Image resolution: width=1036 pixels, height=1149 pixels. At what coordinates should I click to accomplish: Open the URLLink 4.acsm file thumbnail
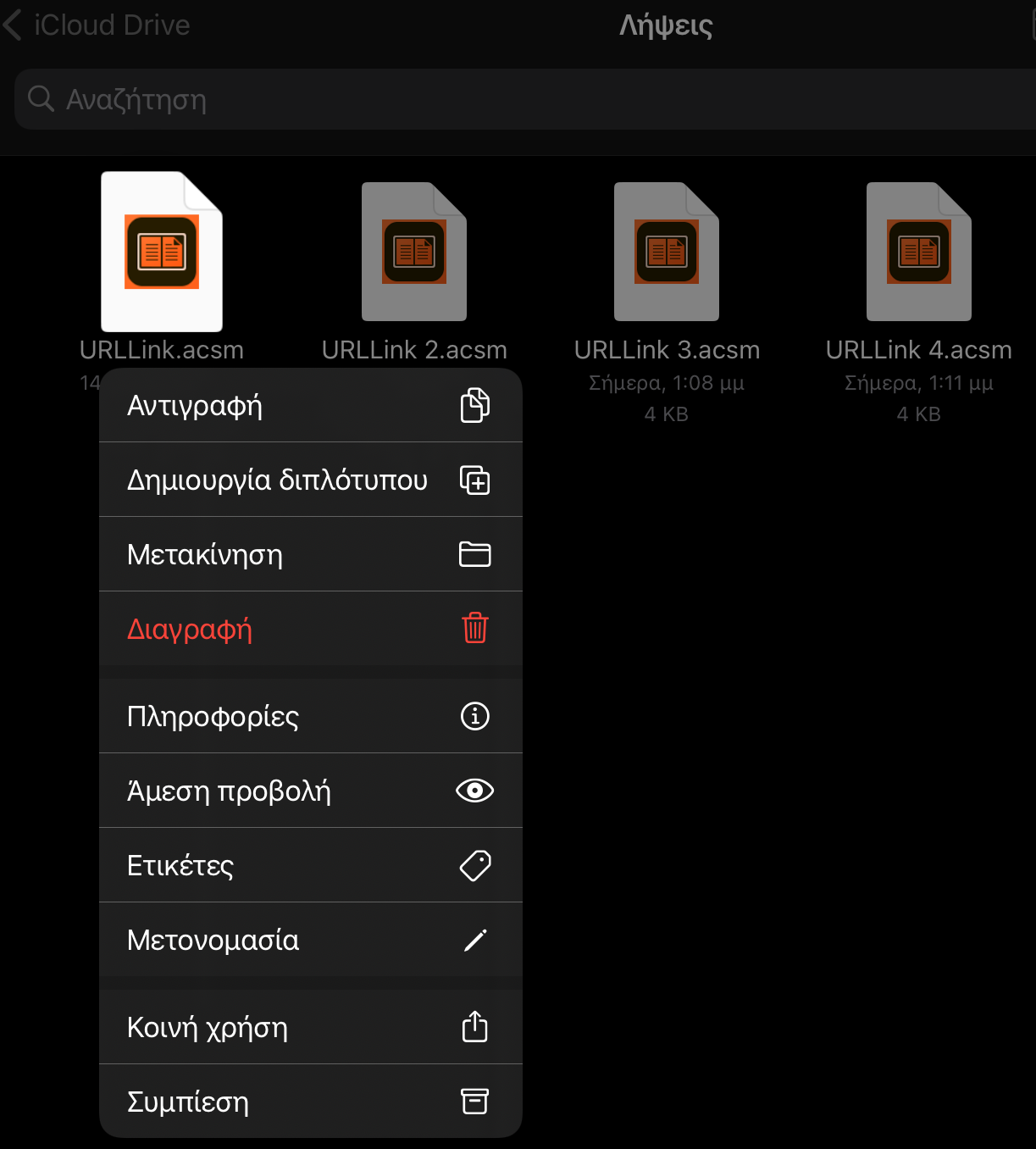pyautogui.click(x=919, y=252)
